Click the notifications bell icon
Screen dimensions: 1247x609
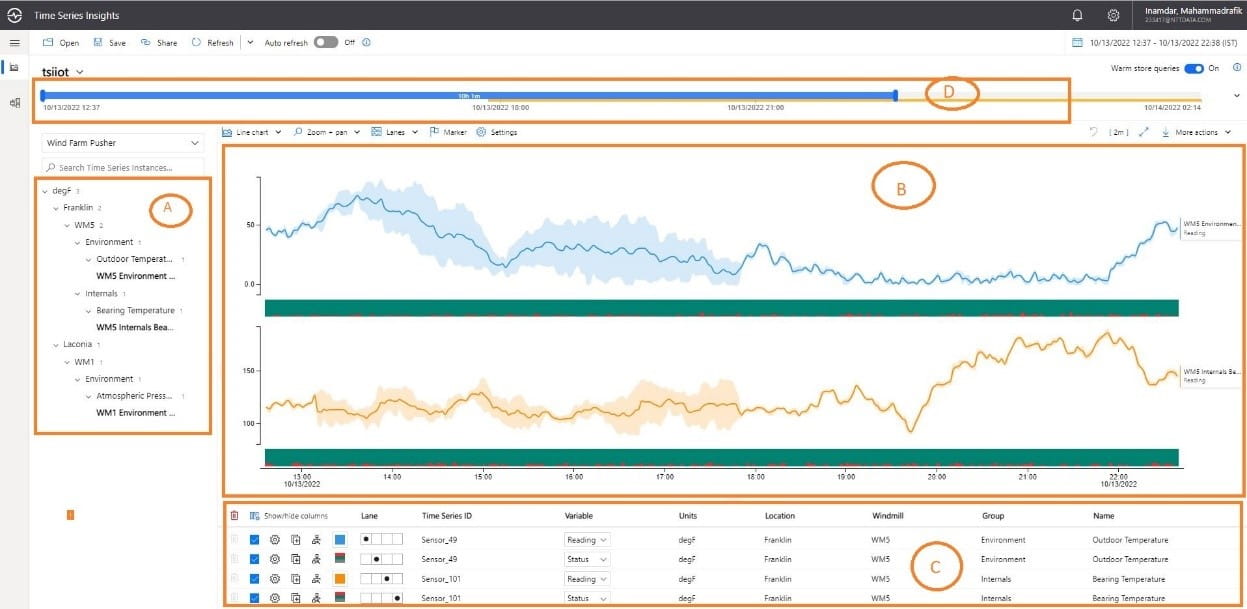tap(1078, 15)
